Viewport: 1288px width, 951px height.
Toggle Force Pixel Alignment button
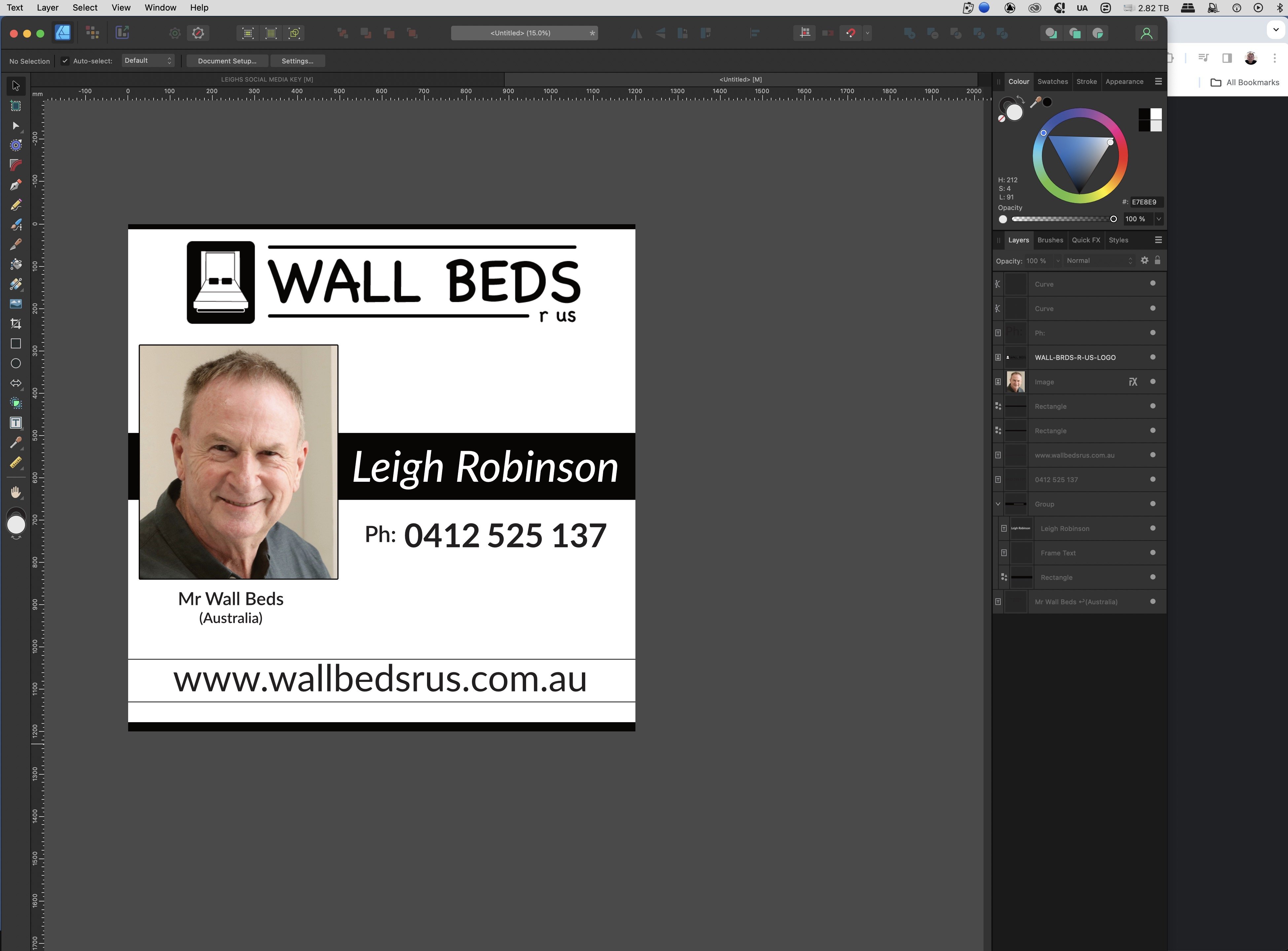(805, 33)
